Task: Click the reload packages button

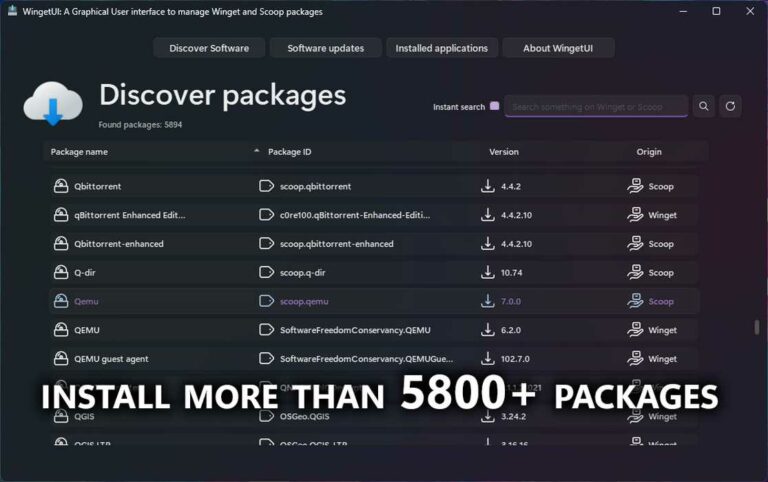Action: click(x=730, y=106)
